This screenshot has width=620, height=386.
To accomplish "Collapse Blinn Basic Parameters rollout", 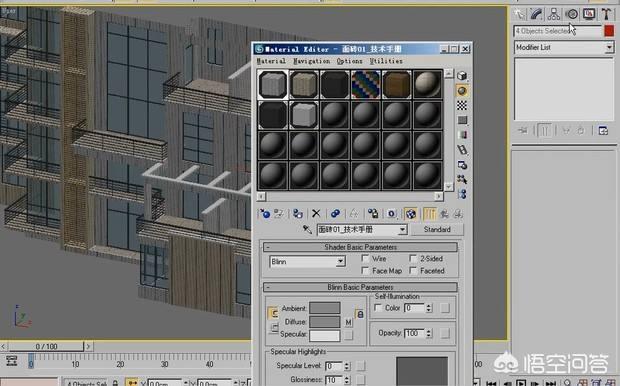I will coord(360,287).
